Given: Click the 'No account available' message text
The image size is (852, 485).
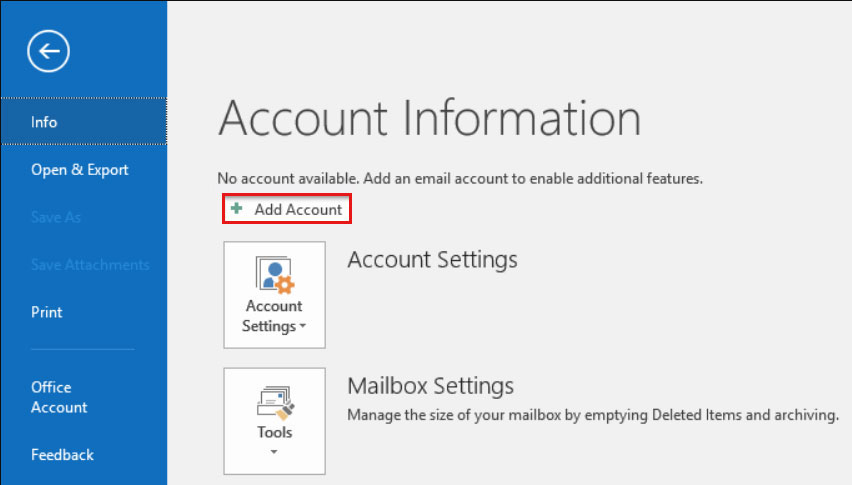Looking at the screenshot, I should pos(460,178).
